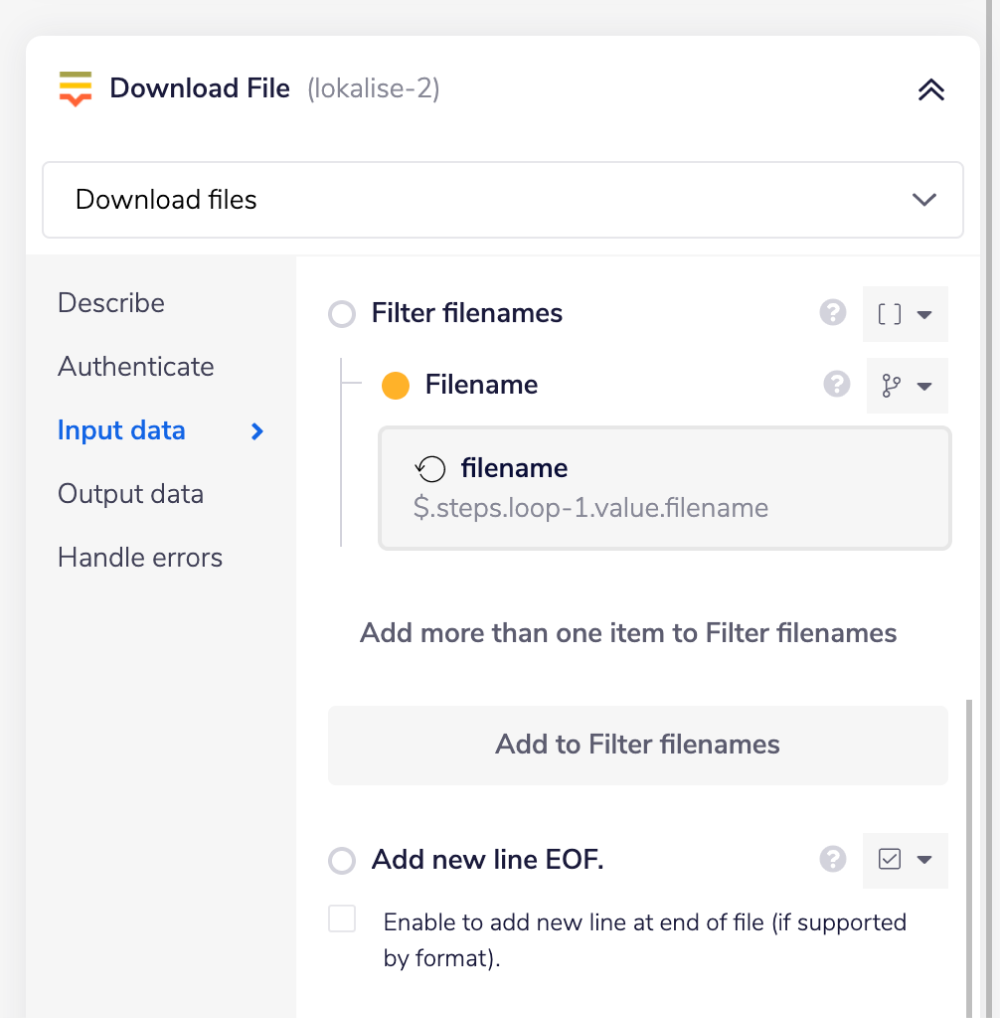Viewport: 1000px width, 1018px height.
Task: Toggle the Add new line EOF radio circle
Action: (x=342, y=860)
